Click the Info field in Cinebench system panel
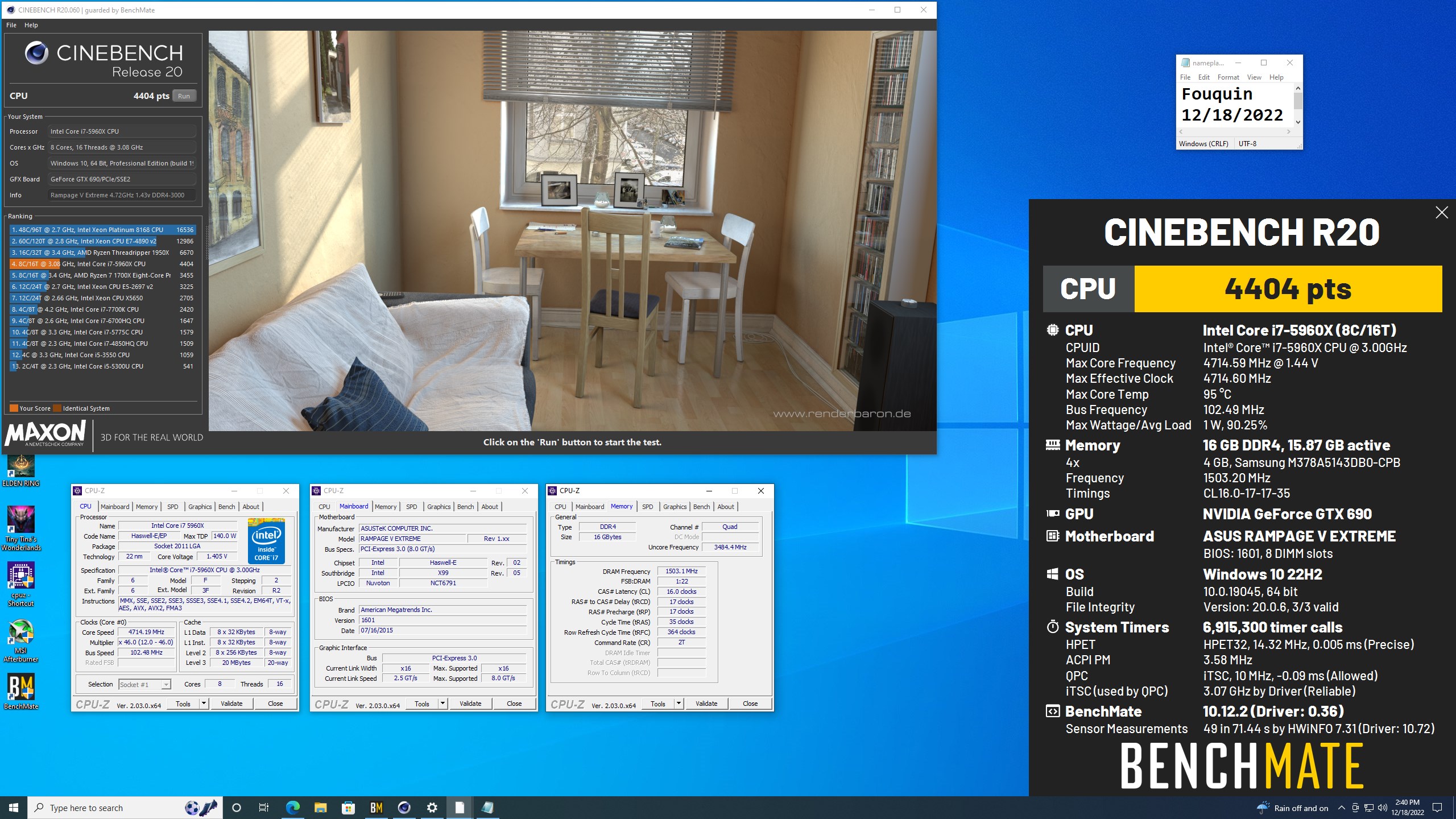Image resolution: width=1456 pixels, height=819 pixels. point(122,195)
